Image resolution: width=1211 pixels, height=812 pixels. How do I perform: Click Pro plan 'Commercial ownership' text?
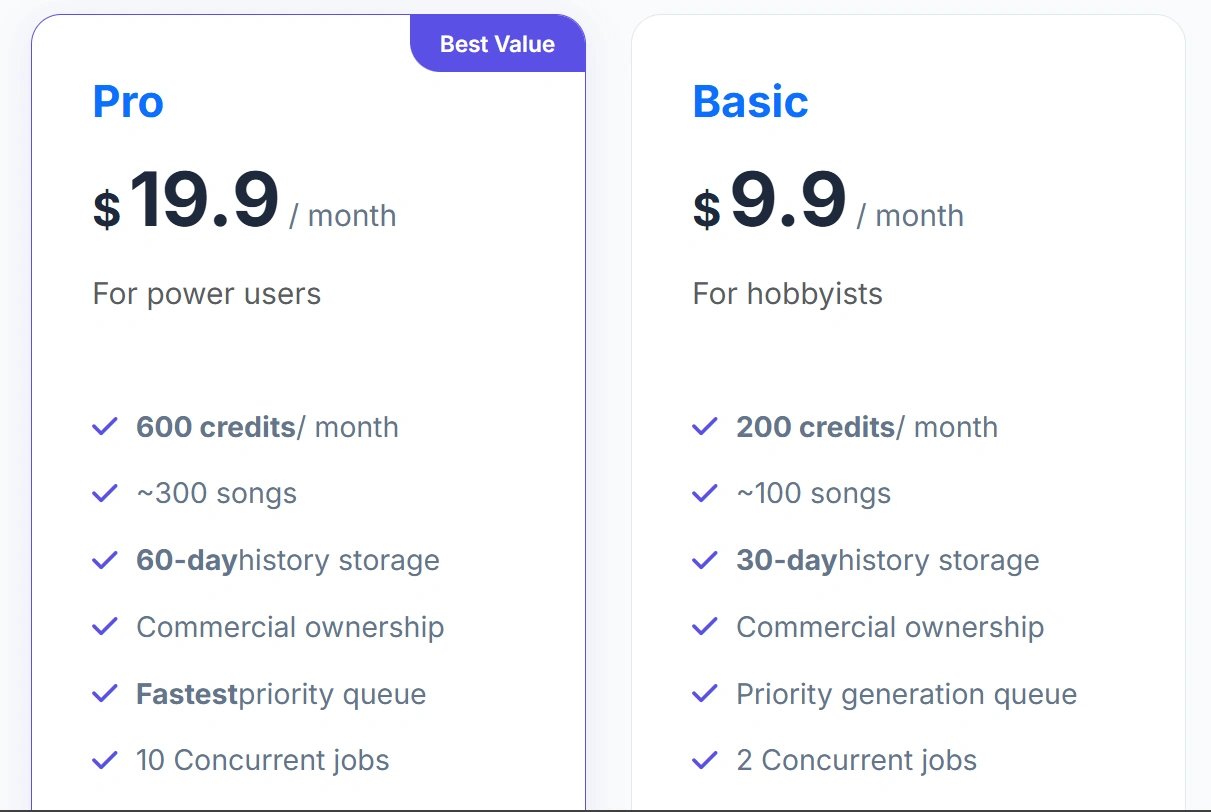[290, 627]
